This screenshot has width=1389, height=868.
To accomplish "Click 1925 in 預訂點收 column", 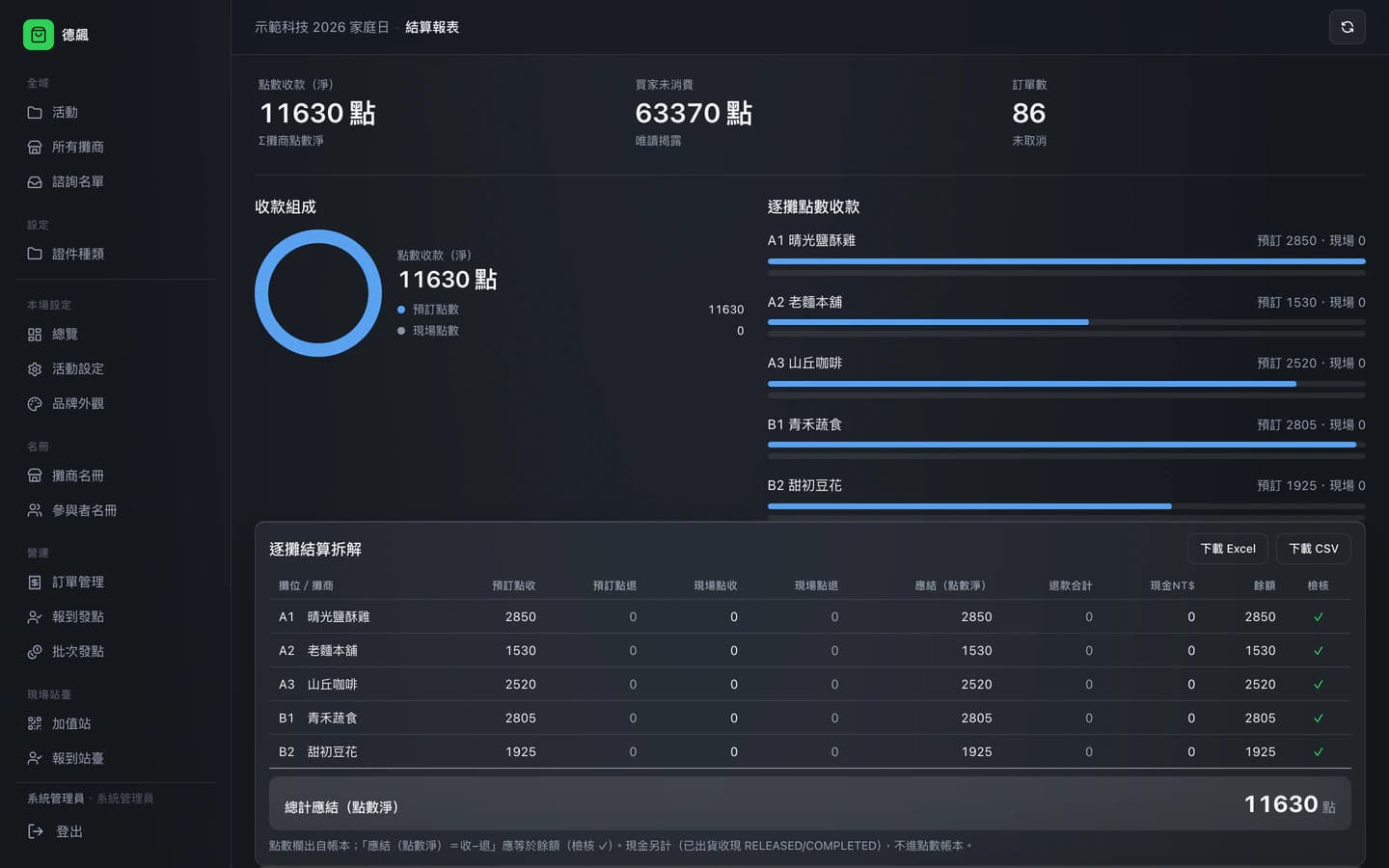I will (x=521, y=752).
